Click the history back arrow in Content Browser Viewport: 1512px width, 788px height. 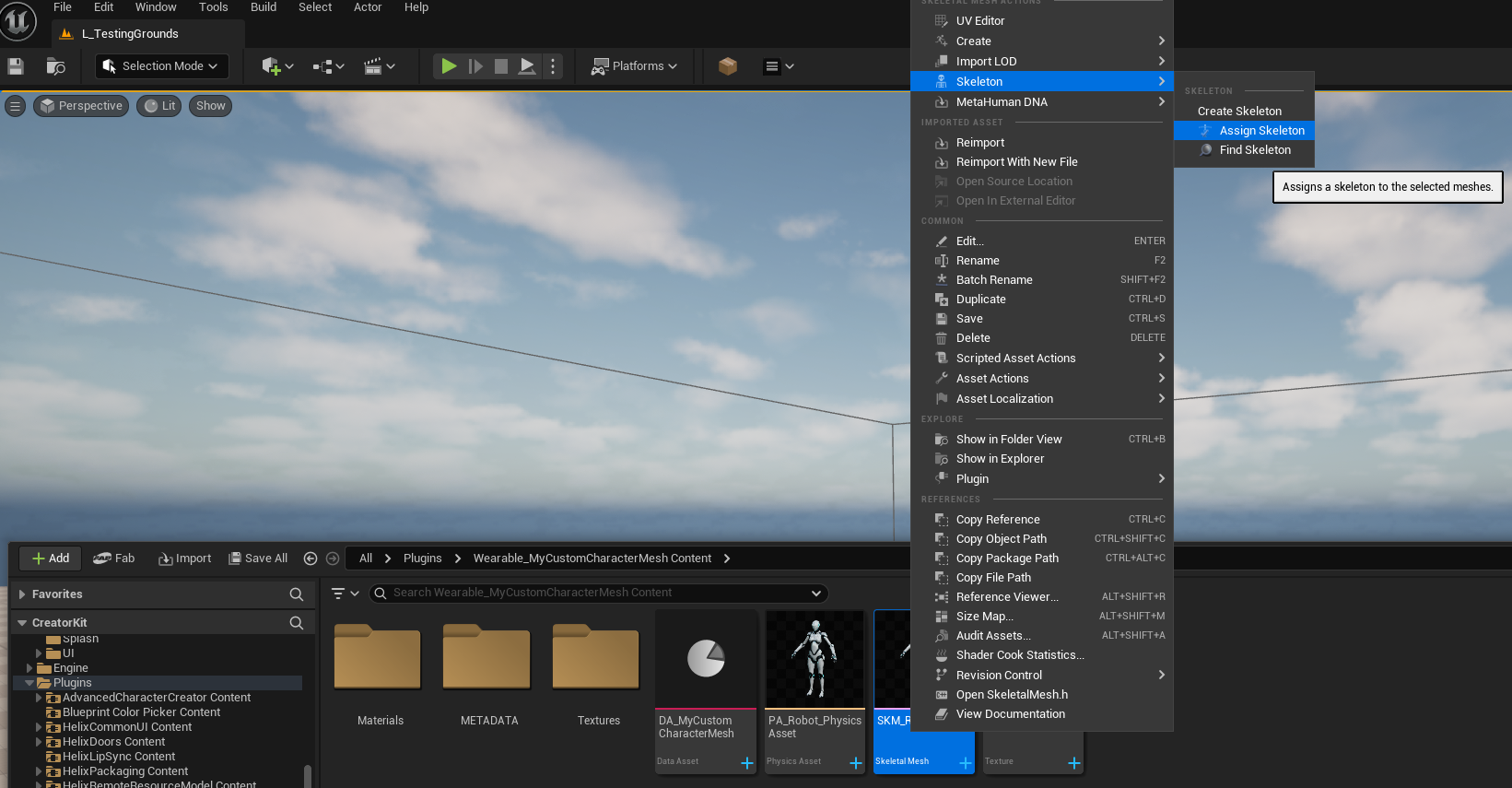coord(311,559)
